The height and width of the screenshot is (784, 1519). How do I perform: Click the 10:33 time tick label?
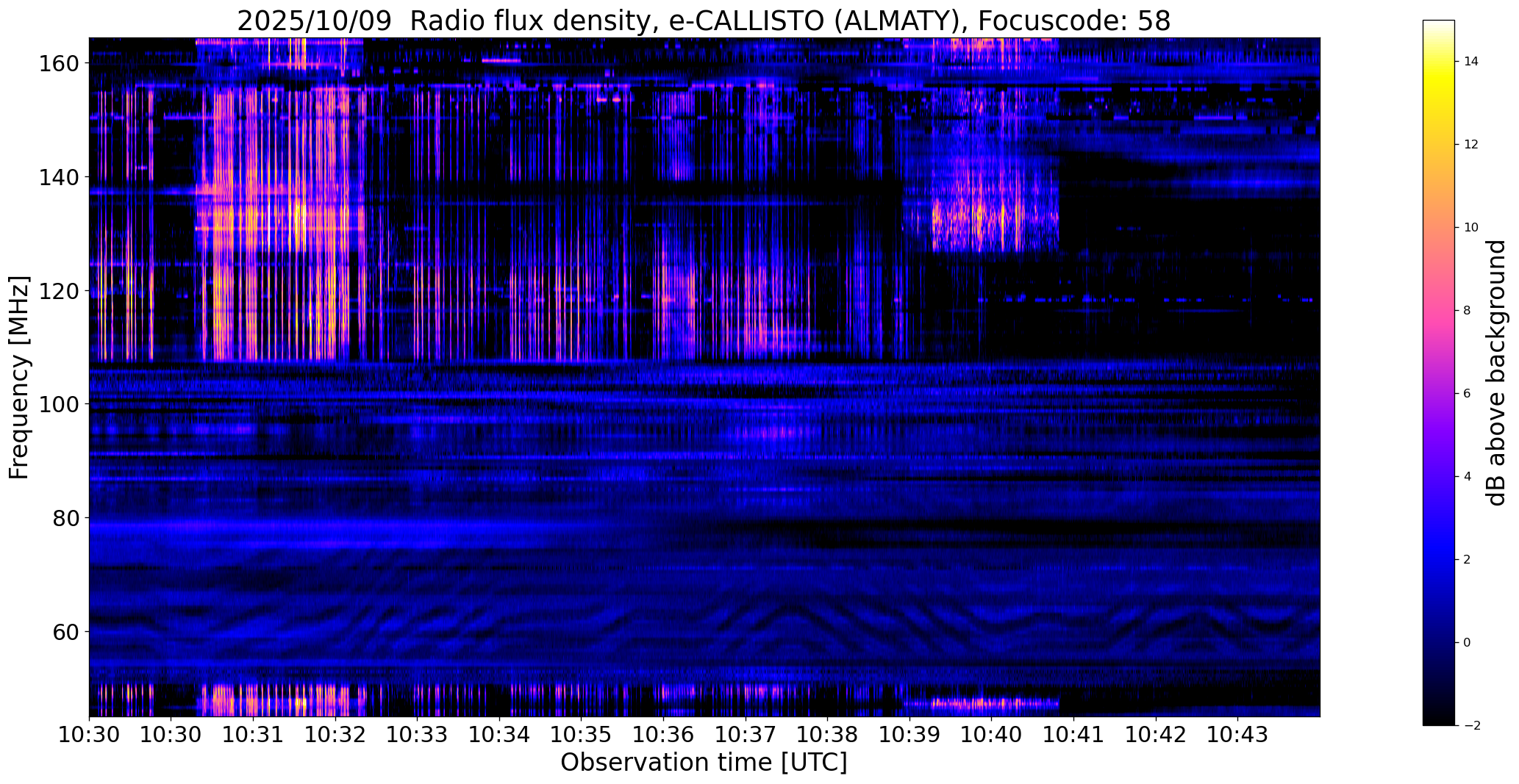[x=417, y=735]
